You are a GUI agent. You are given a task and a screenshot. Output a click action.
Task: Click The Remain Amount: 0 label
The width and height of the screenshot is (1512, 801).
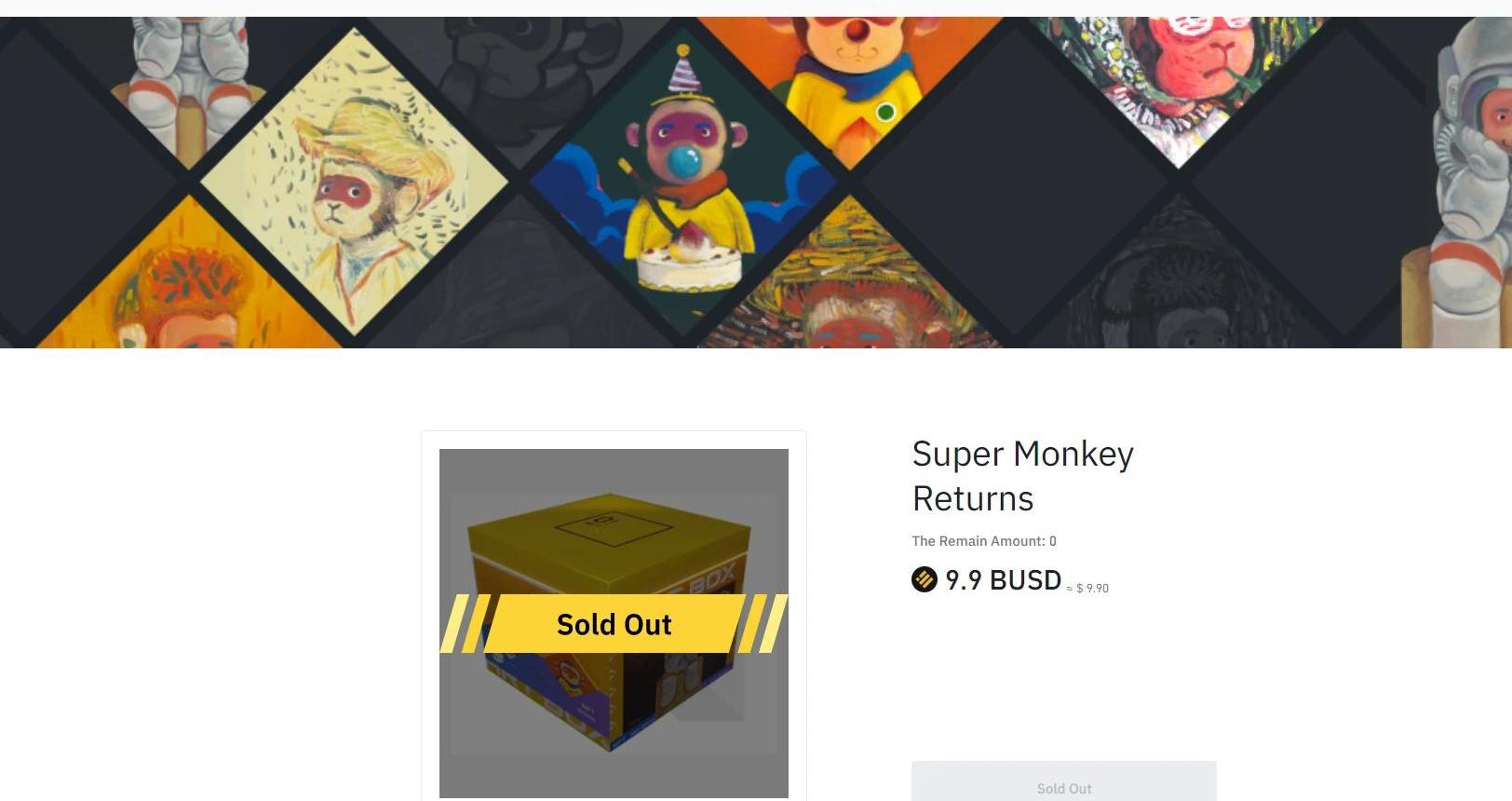(983, 541)
